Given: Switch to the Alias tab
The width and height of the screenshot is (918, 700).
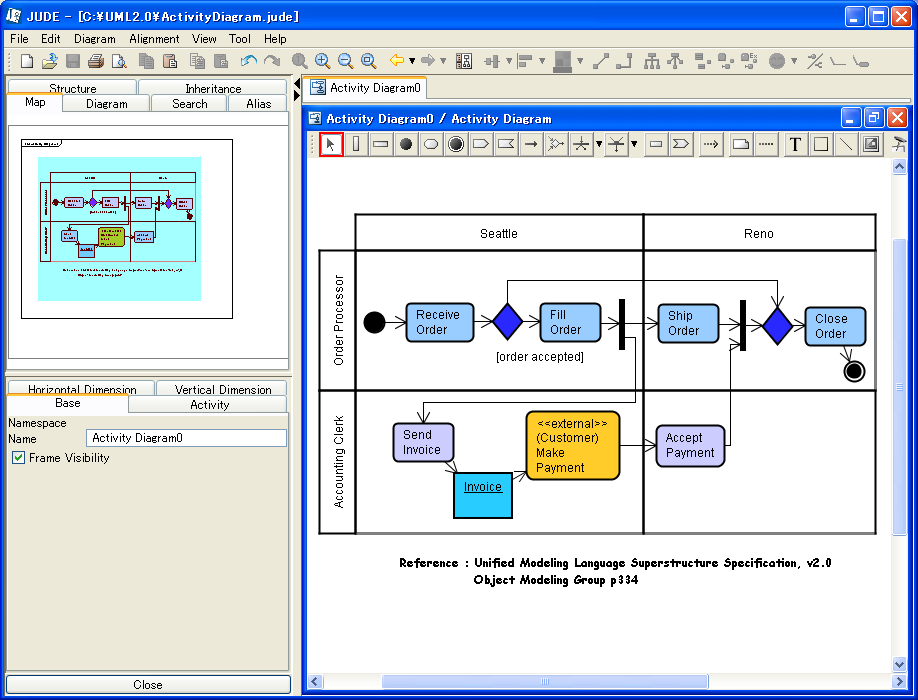Looking at the screenshot, I should (x=258, y=104).
